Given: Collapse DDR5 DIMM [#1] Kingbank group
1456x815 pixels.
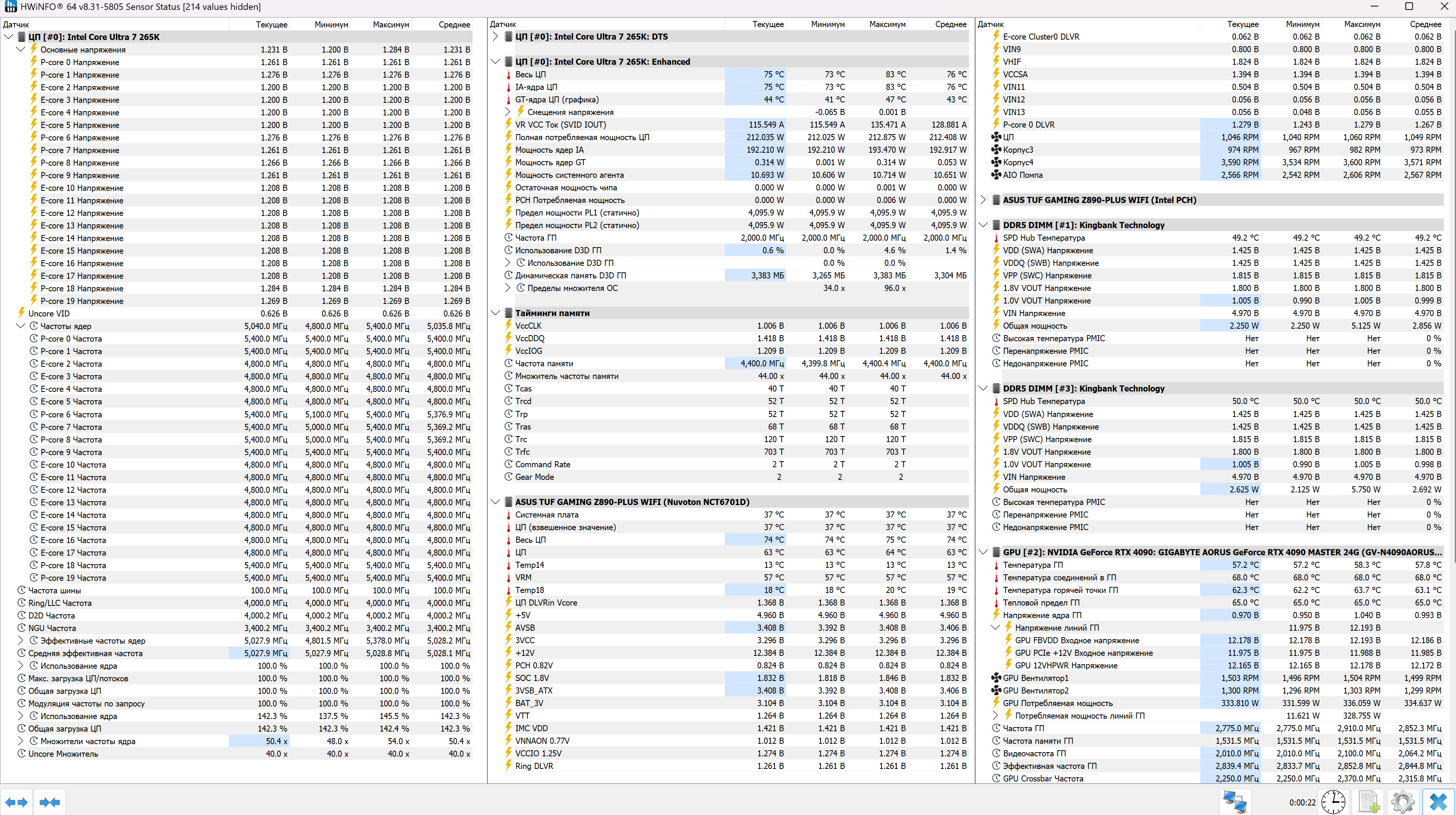Looking at the screenshot, I should tap(983, 225).
